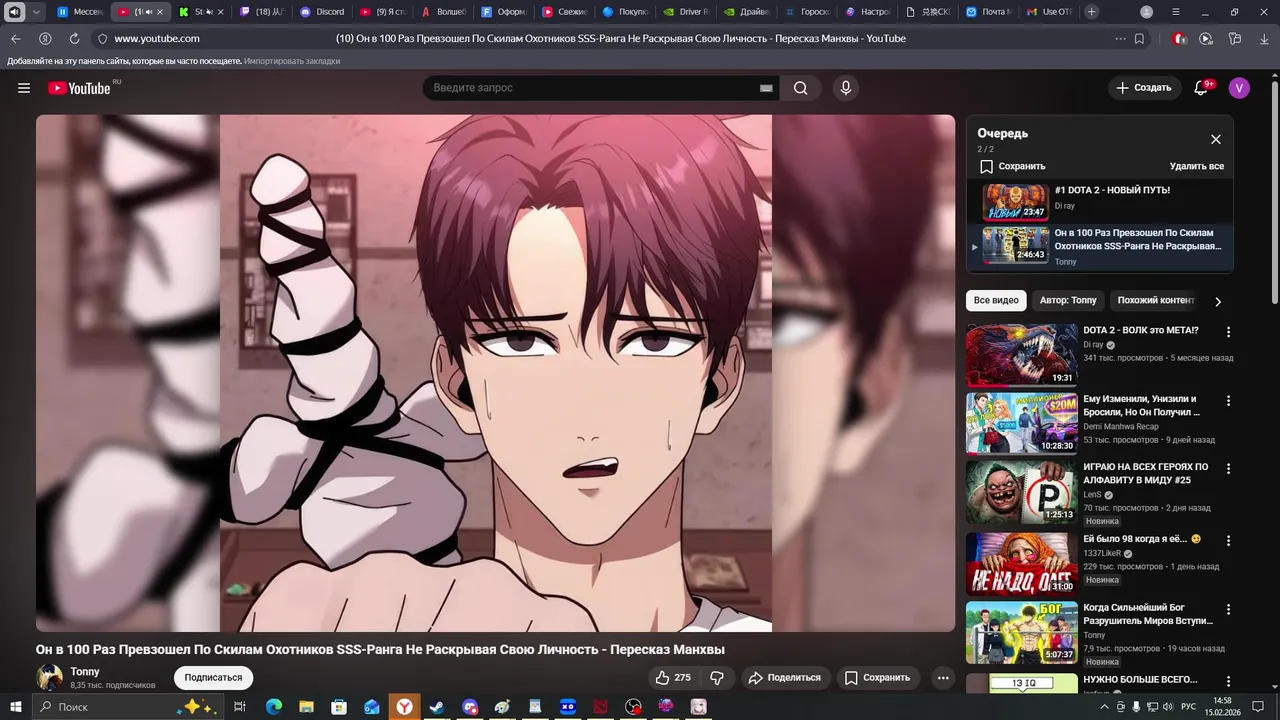This screenshot has height=720, width=1280.
Task: Open more actions ellipsis under video
Action: click(x=943, y=678)
